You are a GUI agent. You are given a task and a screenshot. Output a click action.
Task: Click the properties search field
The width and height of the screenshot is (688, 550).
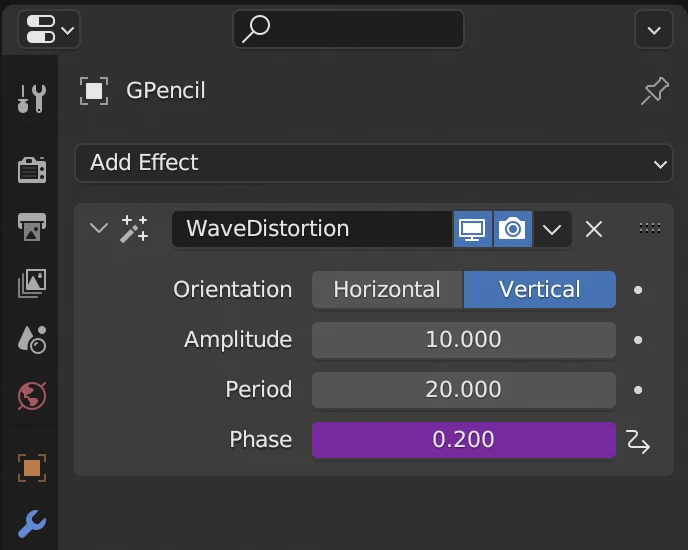348,29
